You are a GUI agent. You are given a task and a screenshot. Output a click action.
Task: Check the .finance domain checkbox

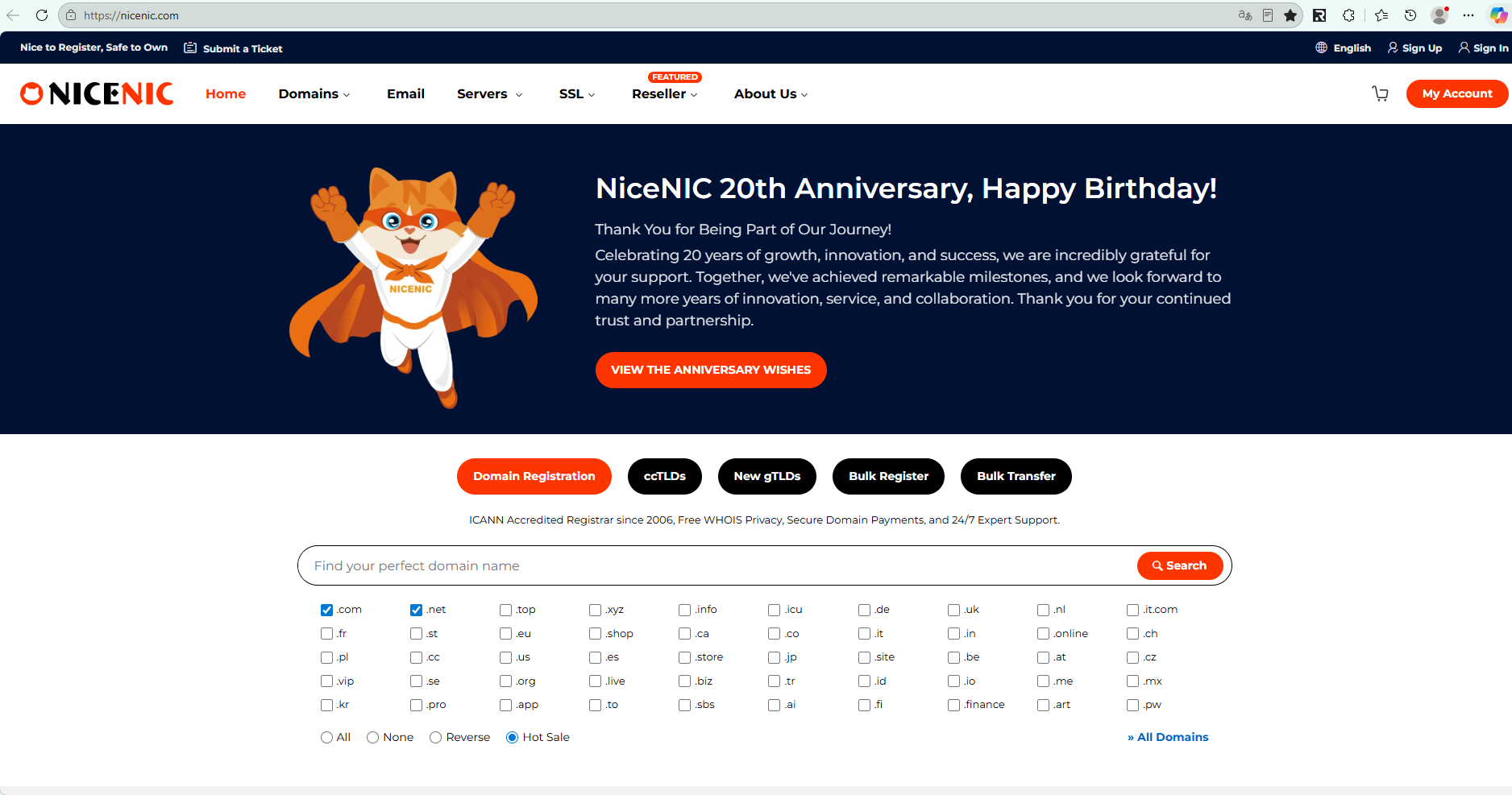953,705
